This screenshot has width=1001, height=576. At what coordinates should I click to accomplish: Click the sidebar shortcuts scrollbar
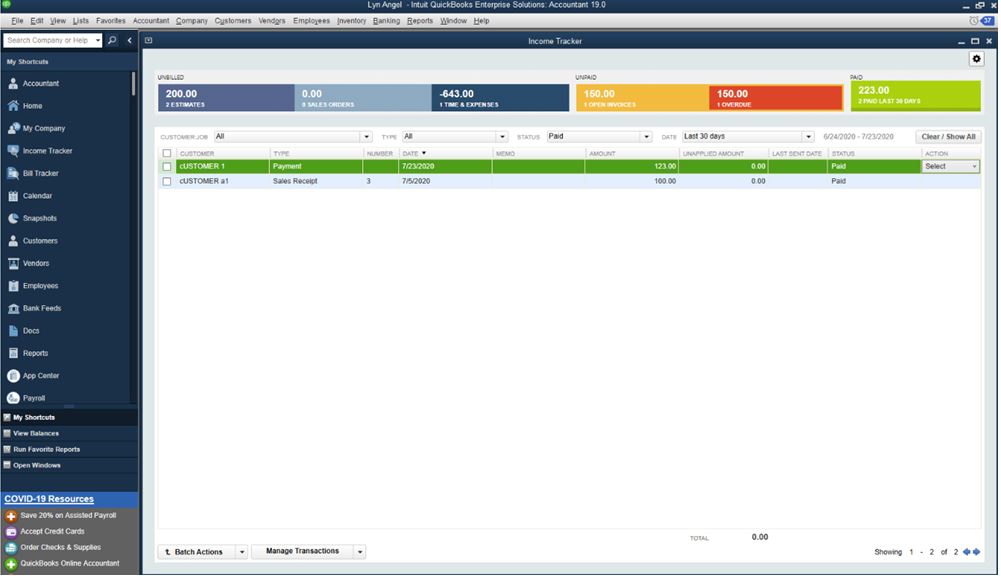click(133, 84)
